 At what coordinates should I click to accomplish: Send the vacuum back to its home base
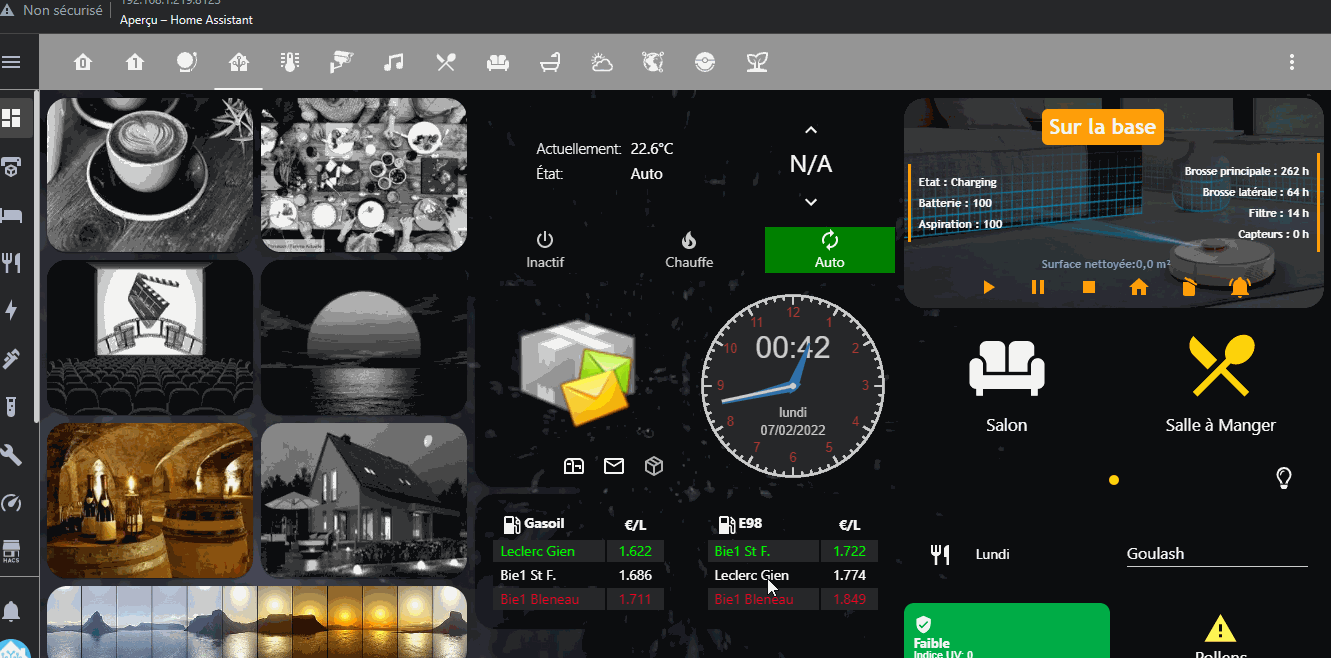pos(1139,288)
